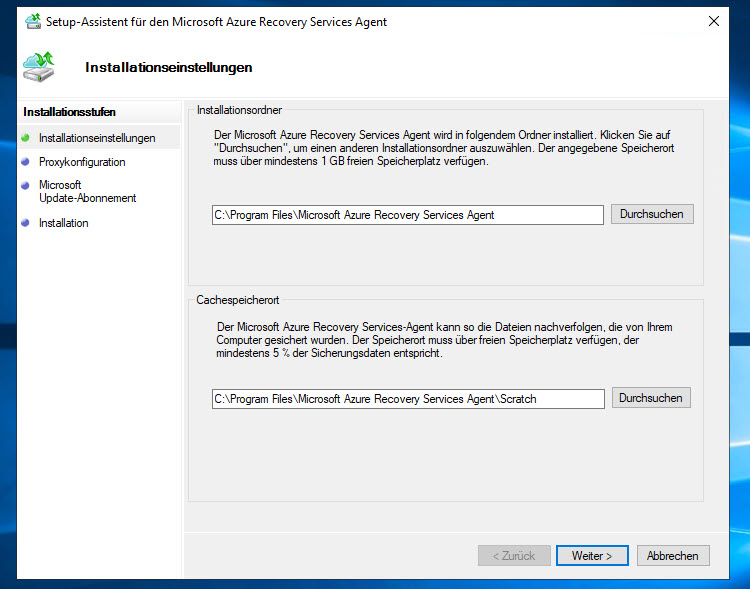Click purple bullet beside Installation step
Image resolution: width=750 pixels, height=589 pixels.
(26, 222)
